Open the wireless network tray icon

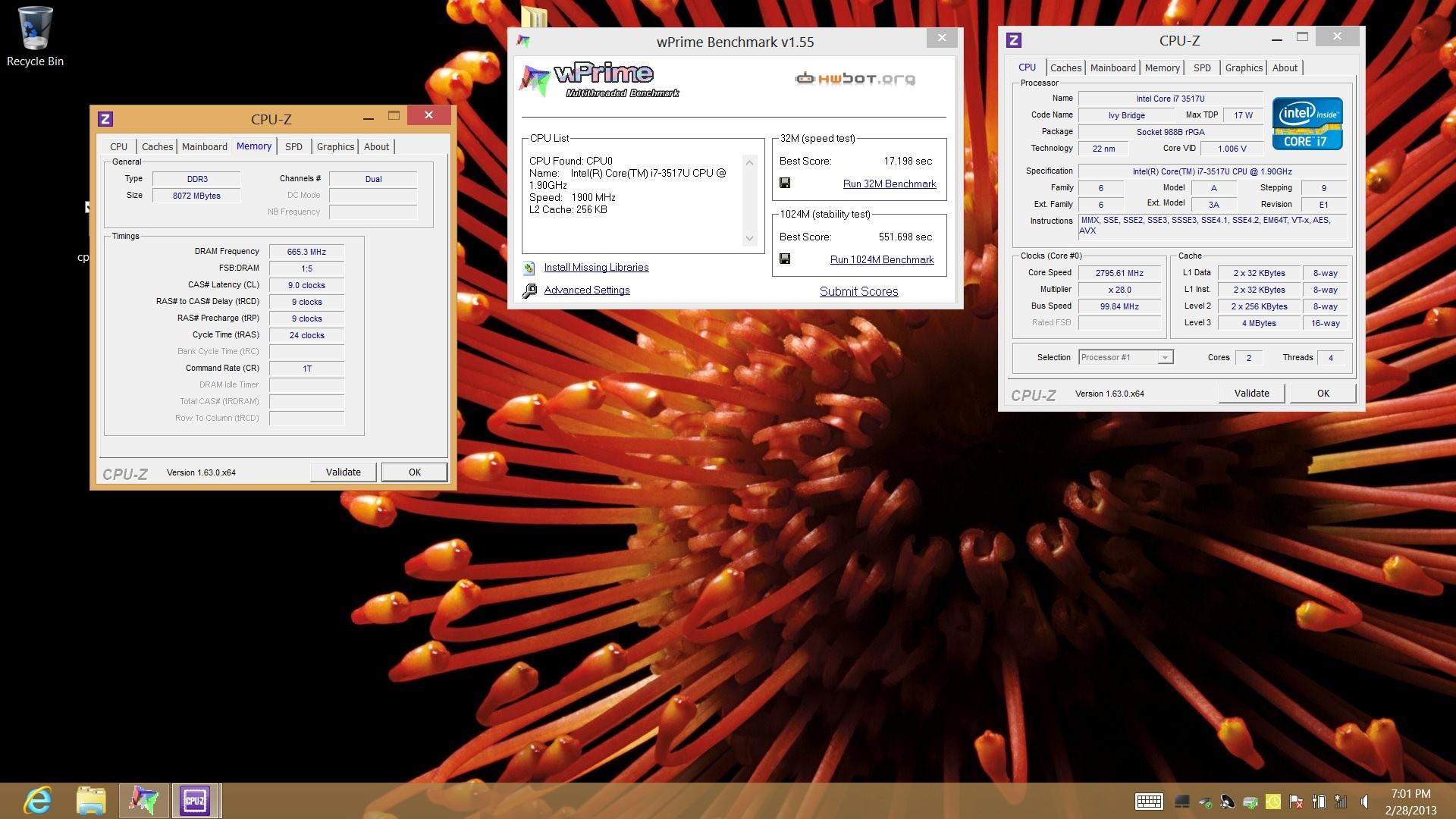(1341, 802)
